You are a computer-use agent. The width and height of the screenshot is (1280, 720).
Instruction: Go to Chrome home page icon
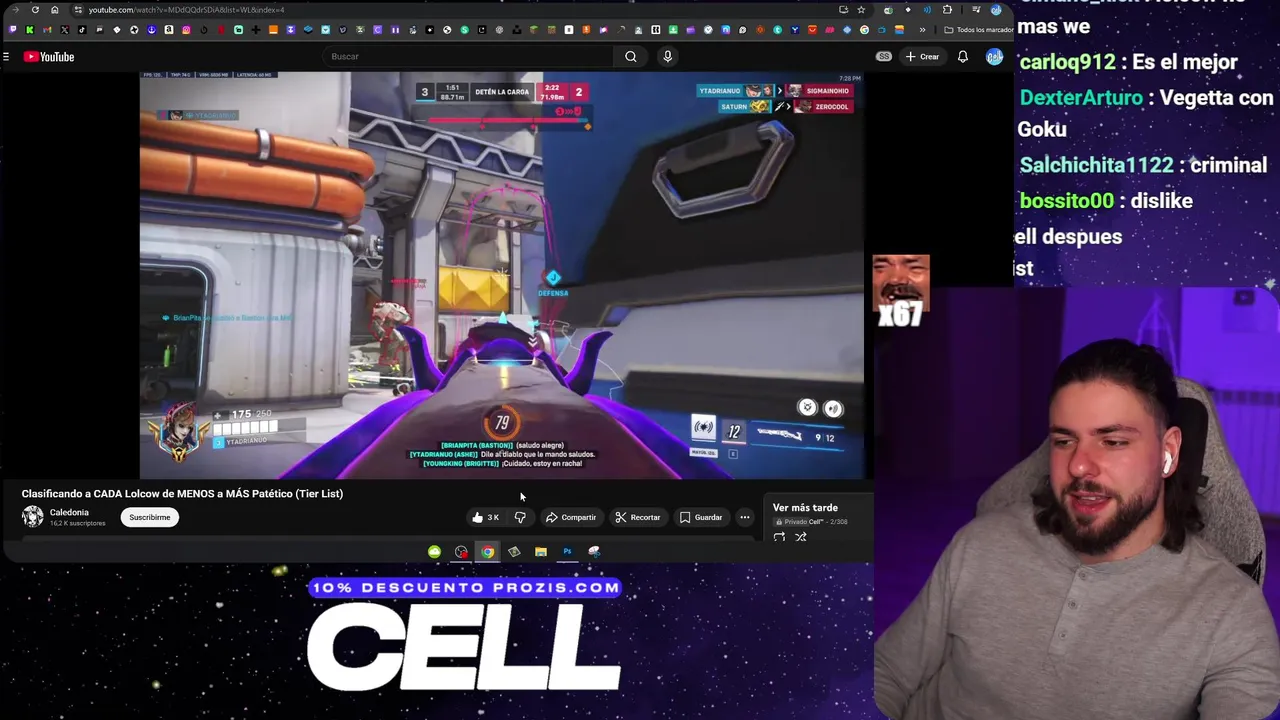[x=55, y=10]
